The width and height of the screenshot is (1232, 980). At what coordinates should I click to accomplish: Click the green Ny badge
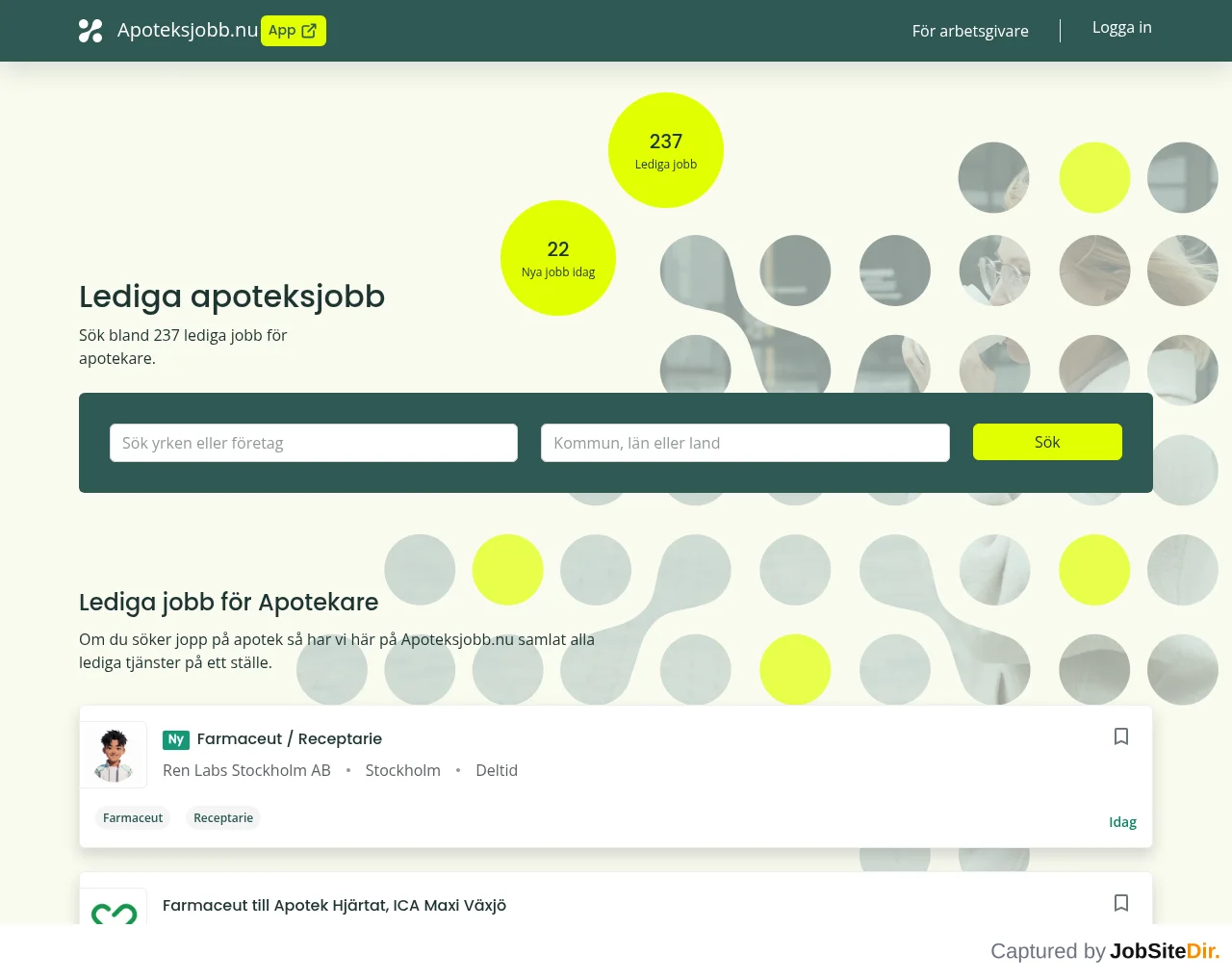click(x=176, y=739)
